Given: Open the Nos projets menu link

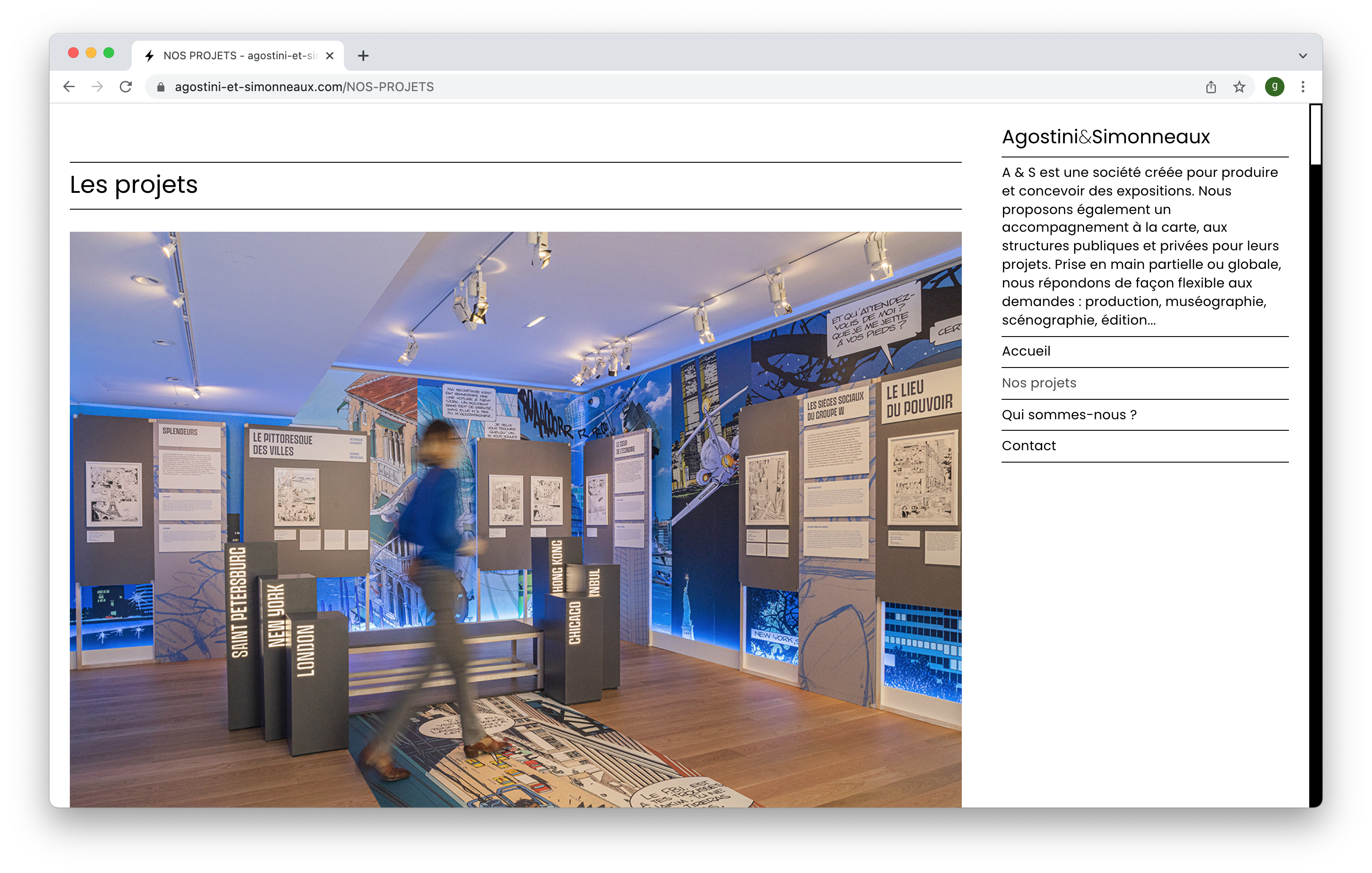Looking at the screenshot, I should pyautogui.click(x=1039, y=383).
